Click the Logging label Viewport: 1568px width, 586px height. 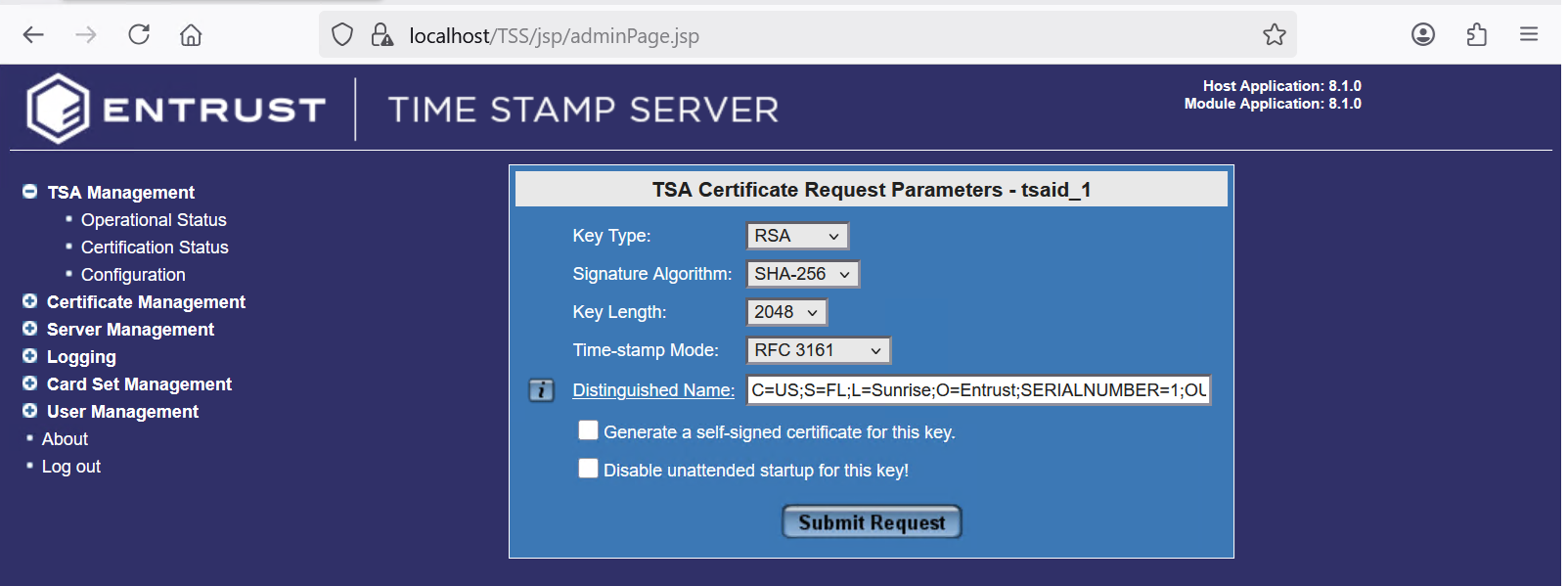tap(81, 357)
